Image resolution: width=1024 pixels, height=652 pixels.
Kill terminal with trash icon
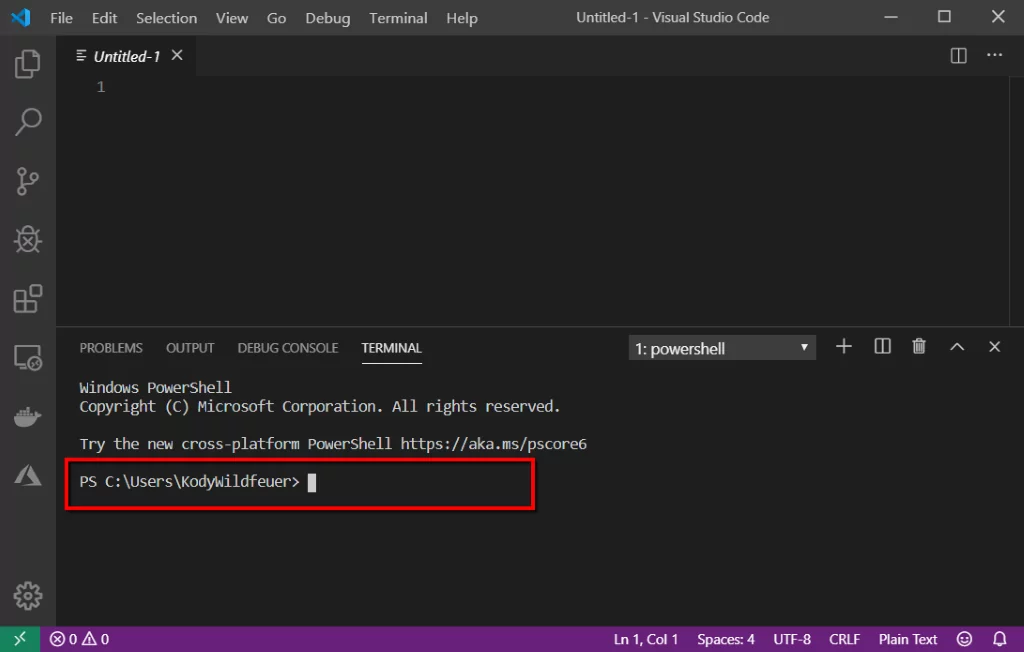coord(919,346)
